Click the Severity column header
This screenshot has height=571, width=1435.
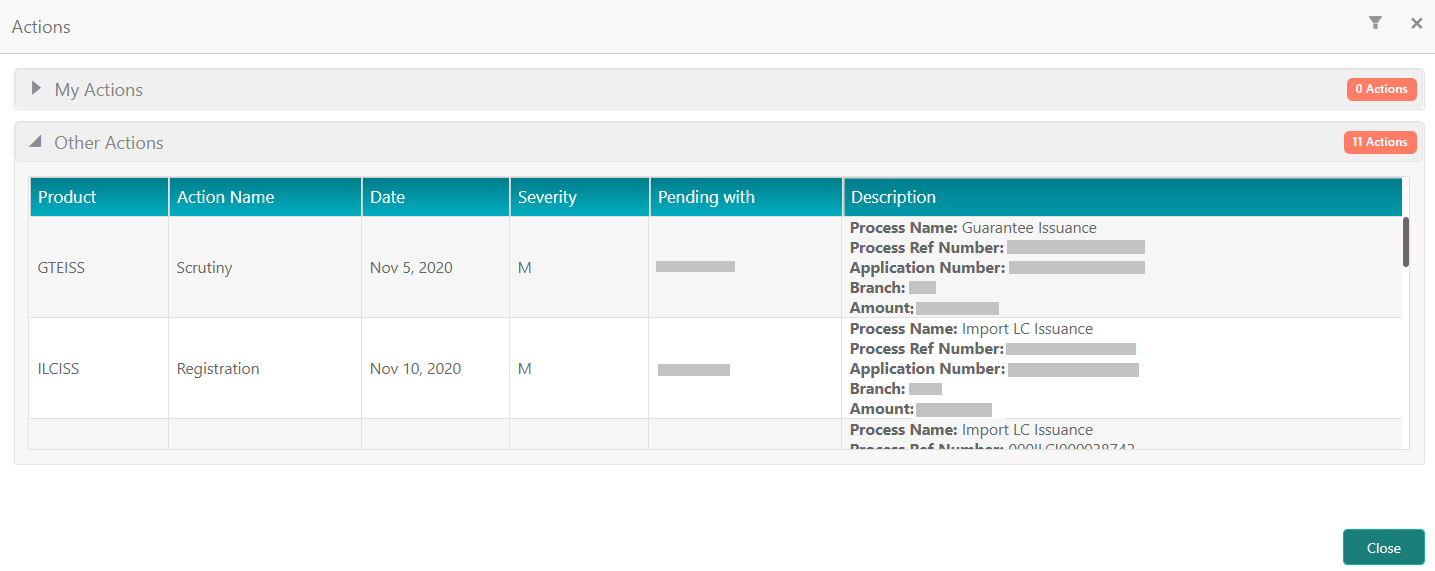(x=579, y=197)
